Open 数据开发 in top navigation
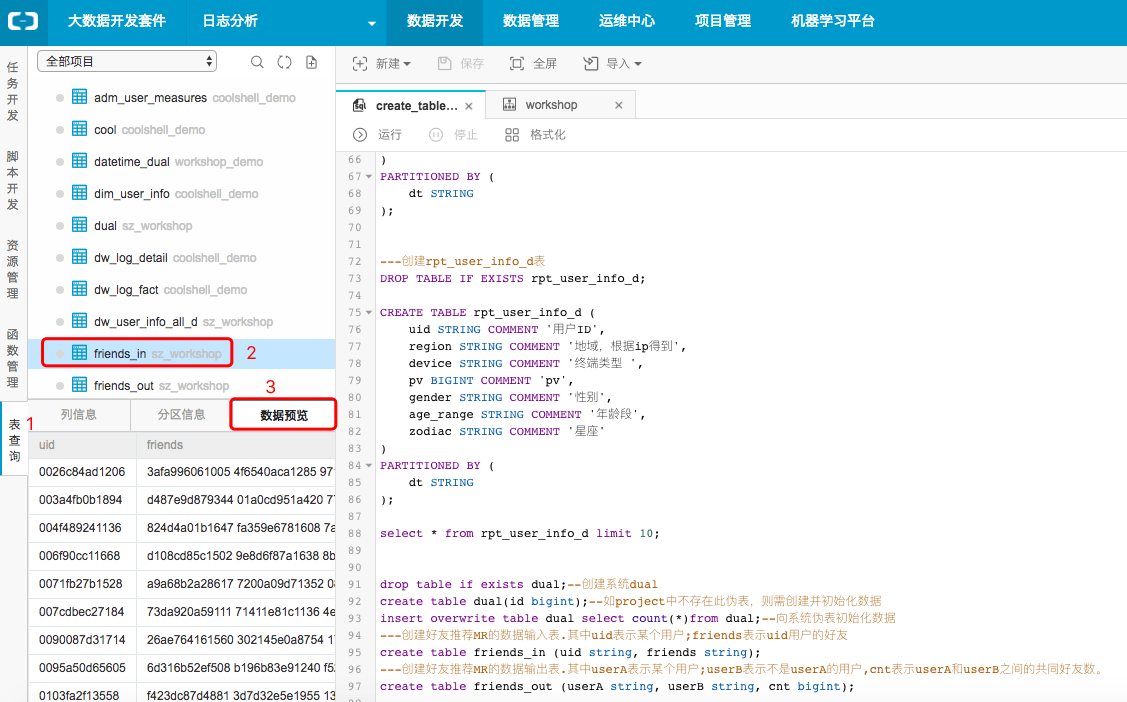This screenshot has height=702, width=1127. [435, 22]
